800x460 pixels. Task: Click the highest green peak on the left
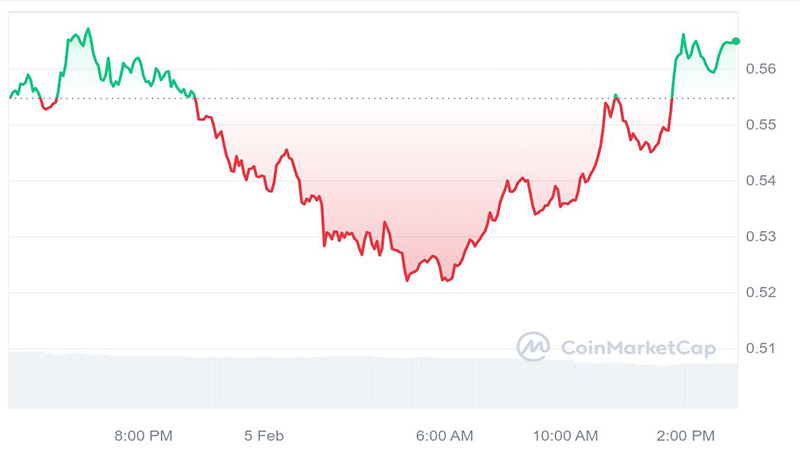click(88, 29)
